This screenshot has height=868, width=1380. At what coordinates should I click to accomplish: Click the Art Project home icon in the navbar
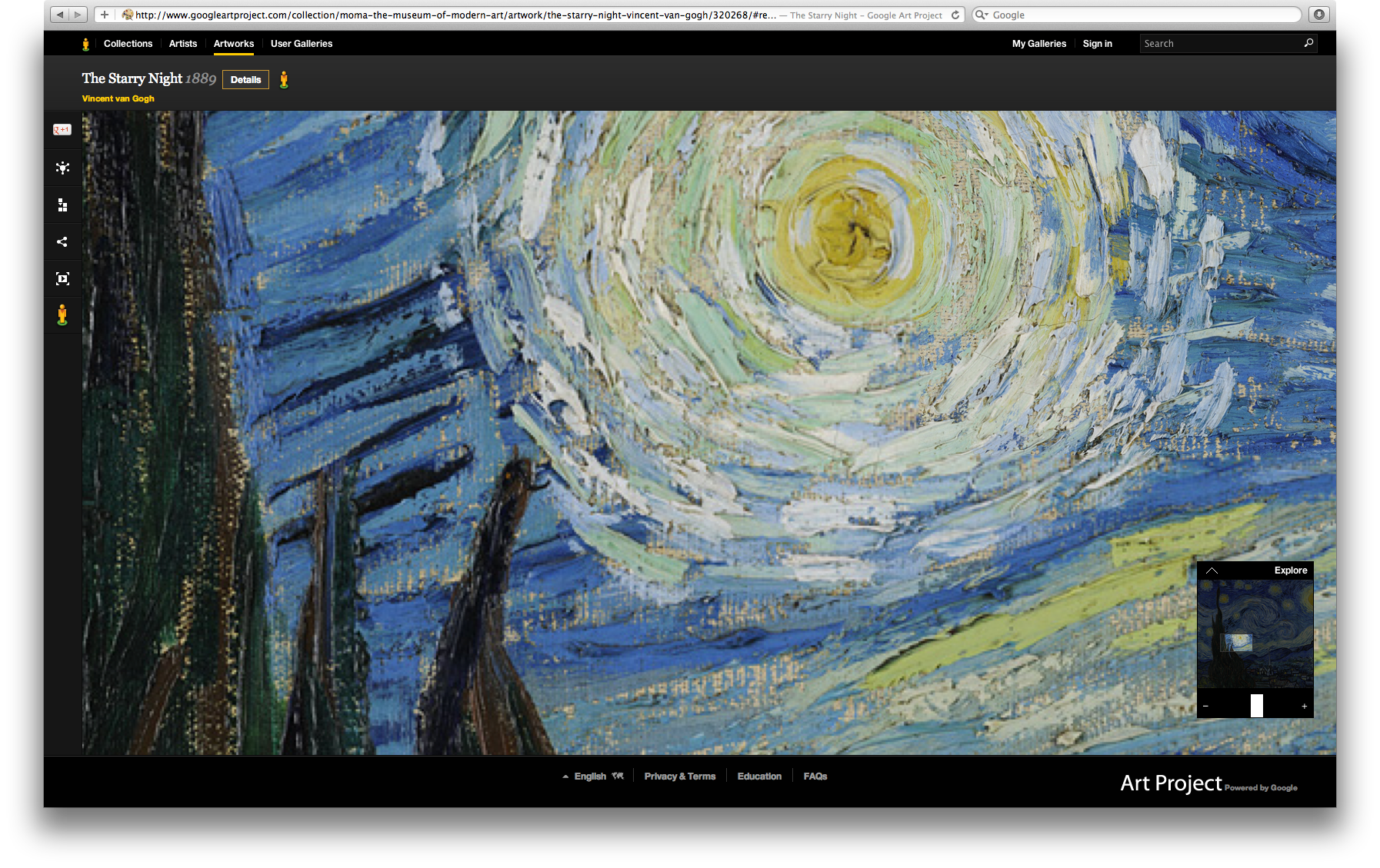click(x=85, y=44)
